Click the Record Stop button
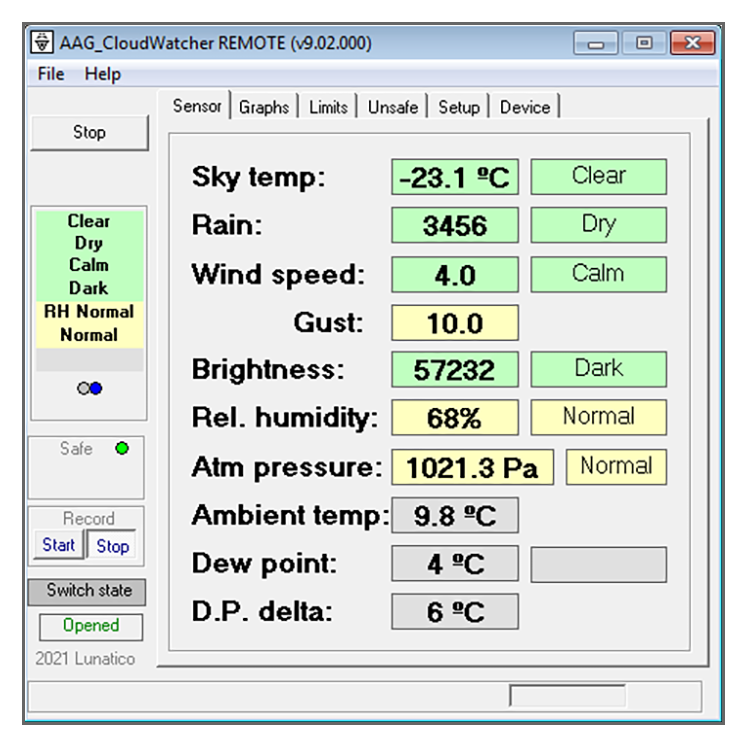Viewport: 750px width, 750px height. pyautogui.click(x=112, y=546)
